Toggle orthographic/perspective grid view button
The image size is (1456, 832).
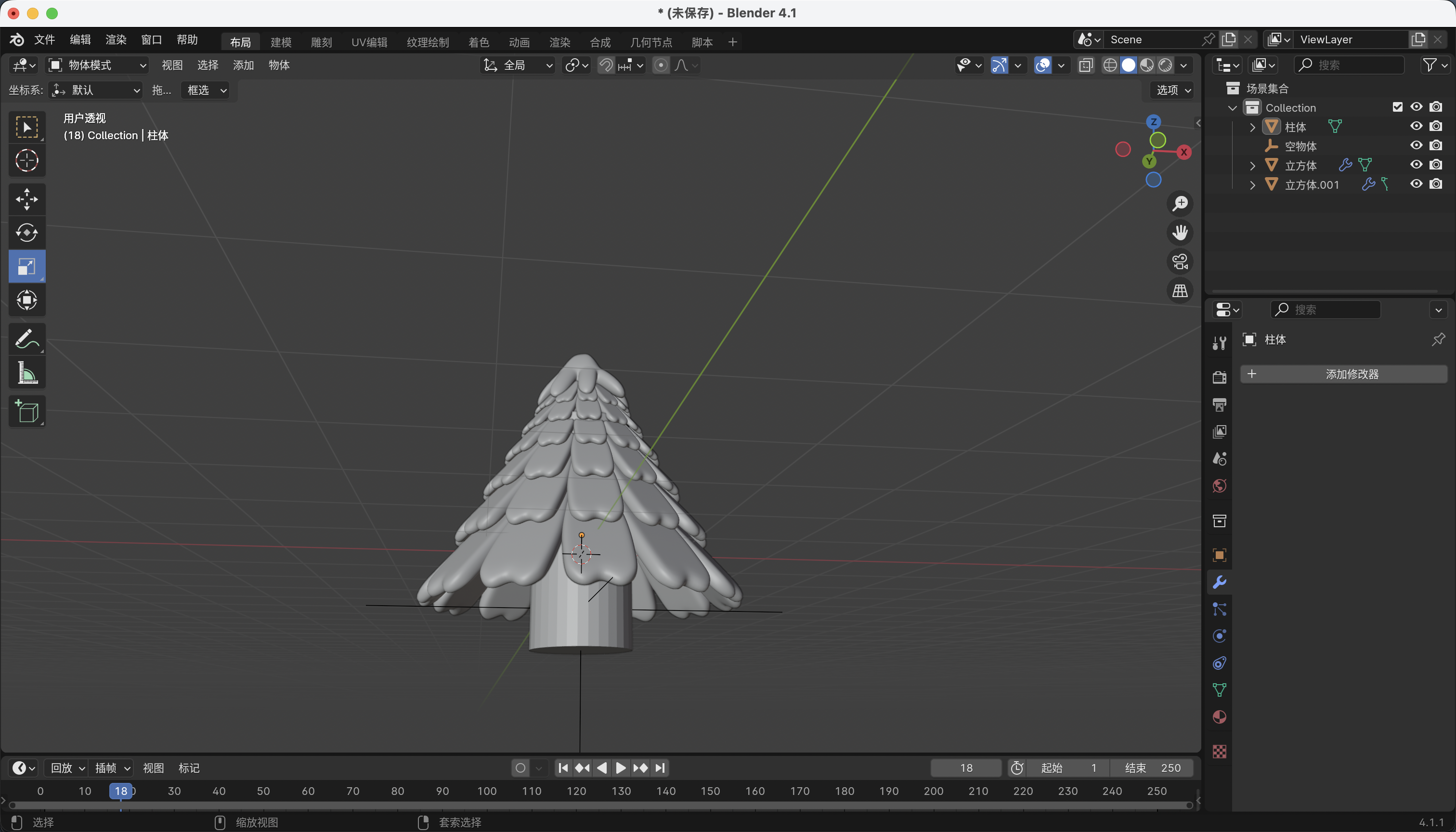pyautogui.click(x=1180, y=291)
